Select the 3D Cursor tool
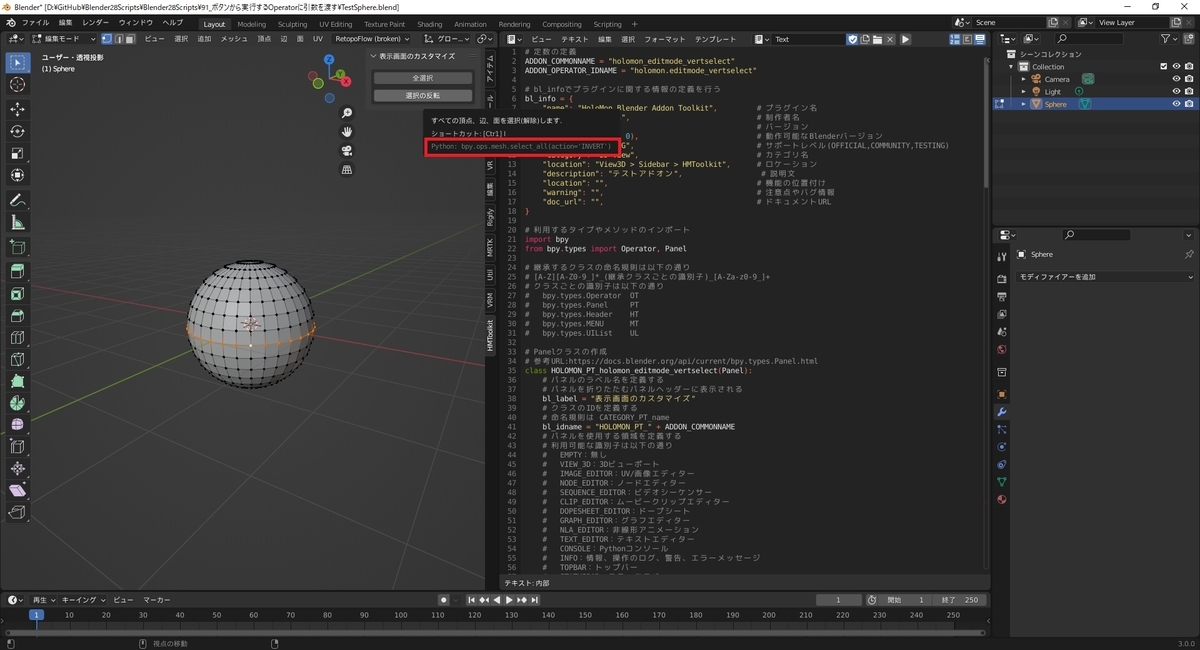Image resolution: width=1200 pixels, height=650 pixels. tap(17, 85)
